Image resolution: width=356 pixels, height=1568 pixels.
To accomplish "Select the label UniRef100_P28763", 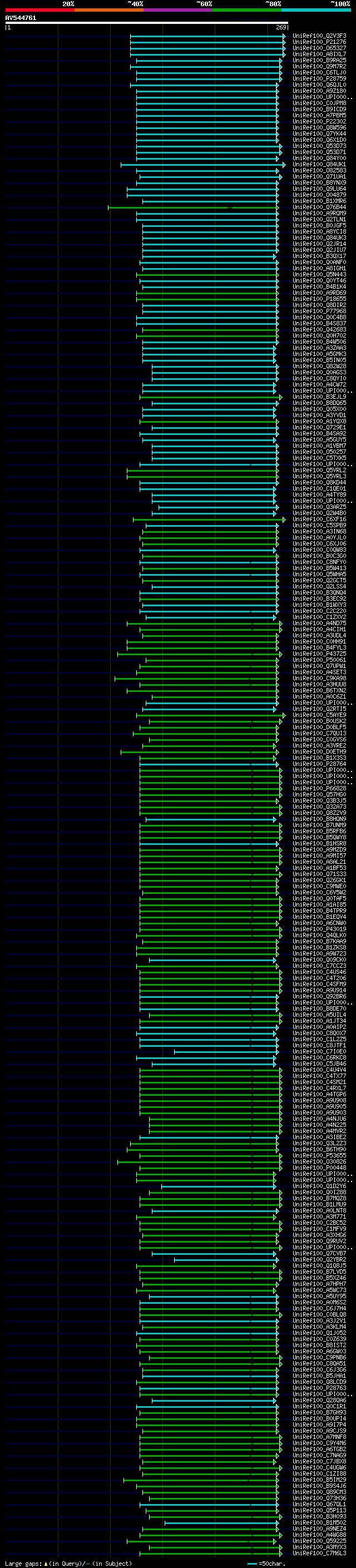I will pyautogui.click(x=319, y=1388).
